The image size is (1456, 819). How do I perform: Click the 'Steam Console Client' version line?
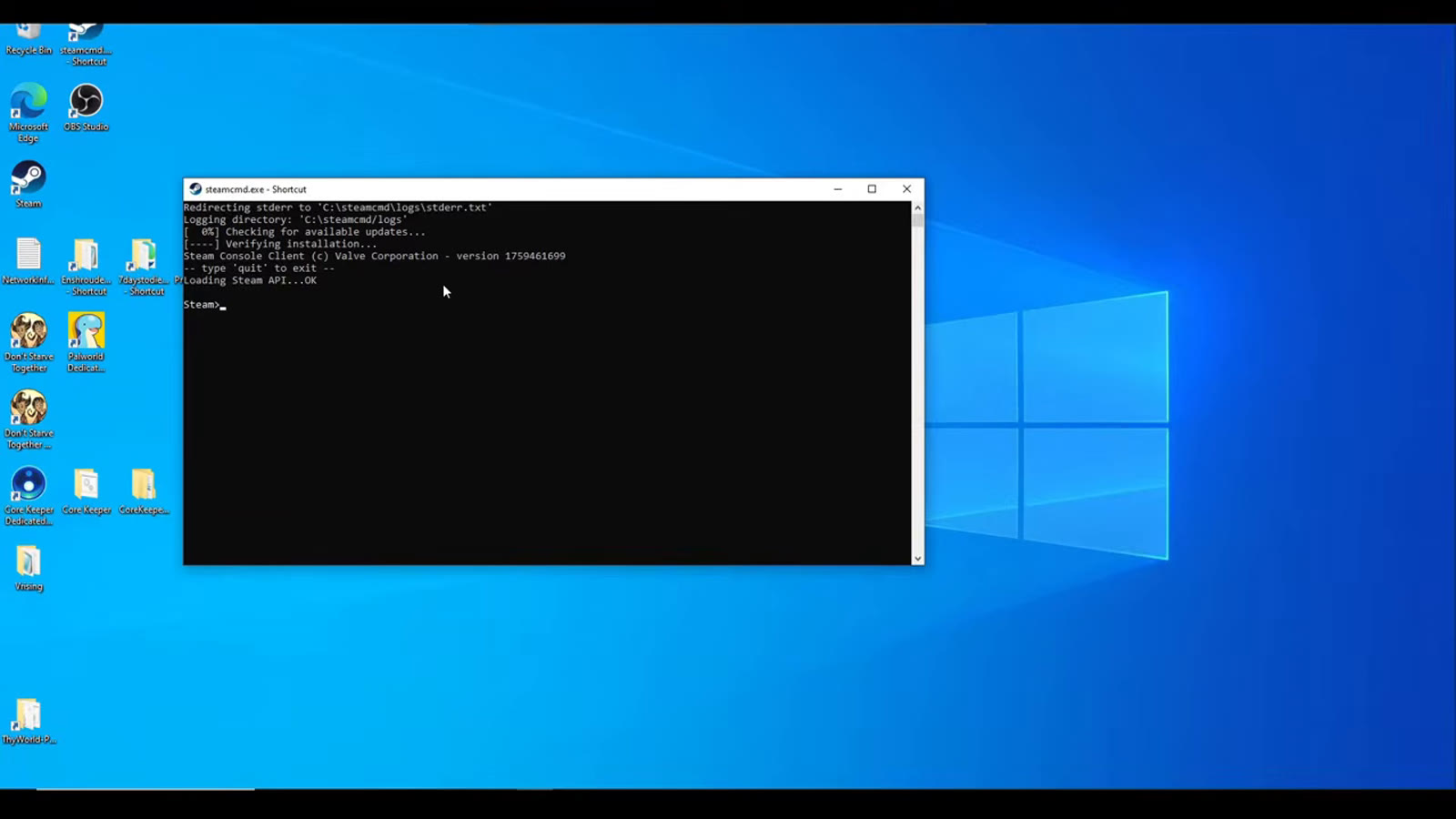[x=374, y=256]
